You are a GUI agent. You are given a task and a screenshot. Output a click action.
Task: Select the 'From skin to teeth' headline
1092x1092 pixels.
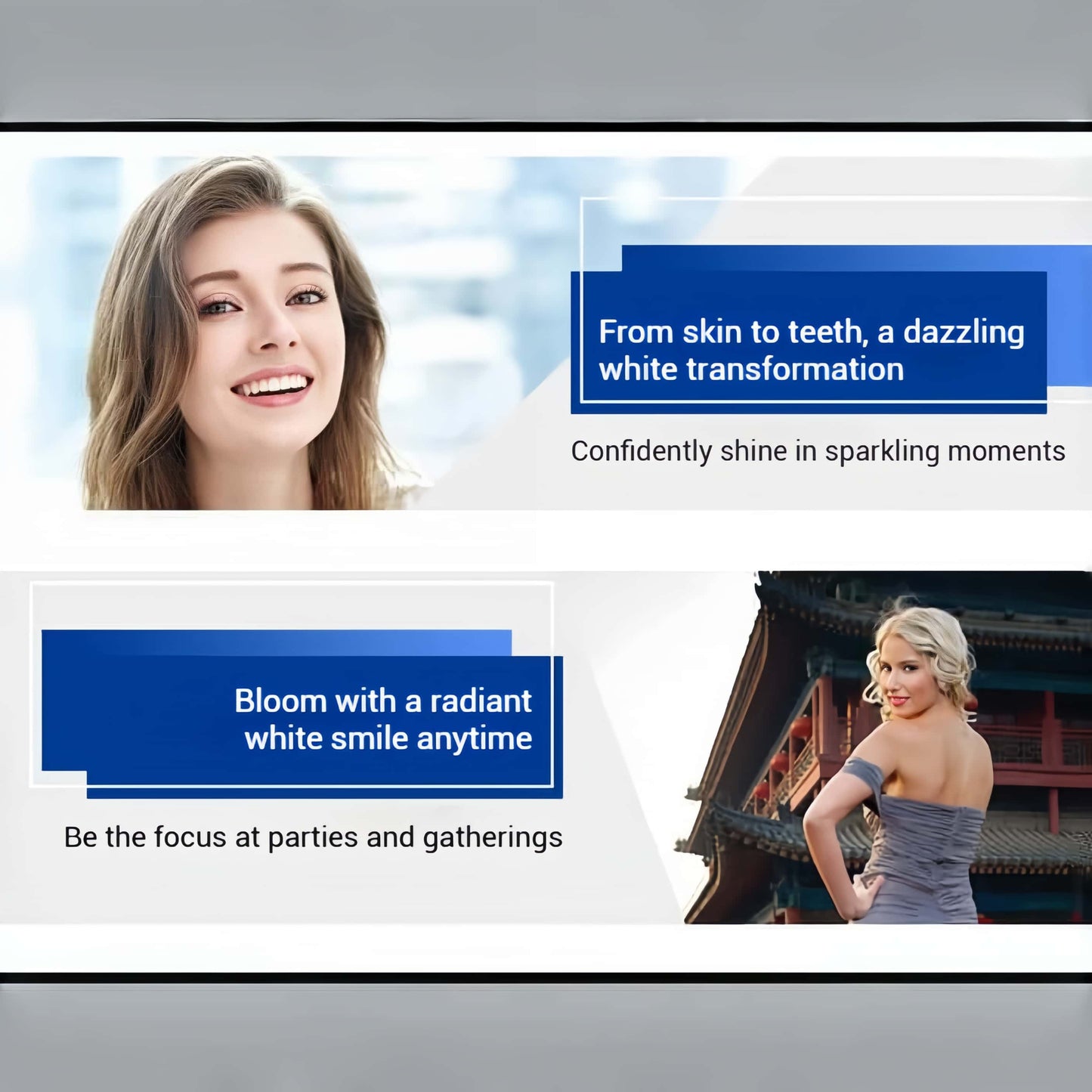point(811,333)
